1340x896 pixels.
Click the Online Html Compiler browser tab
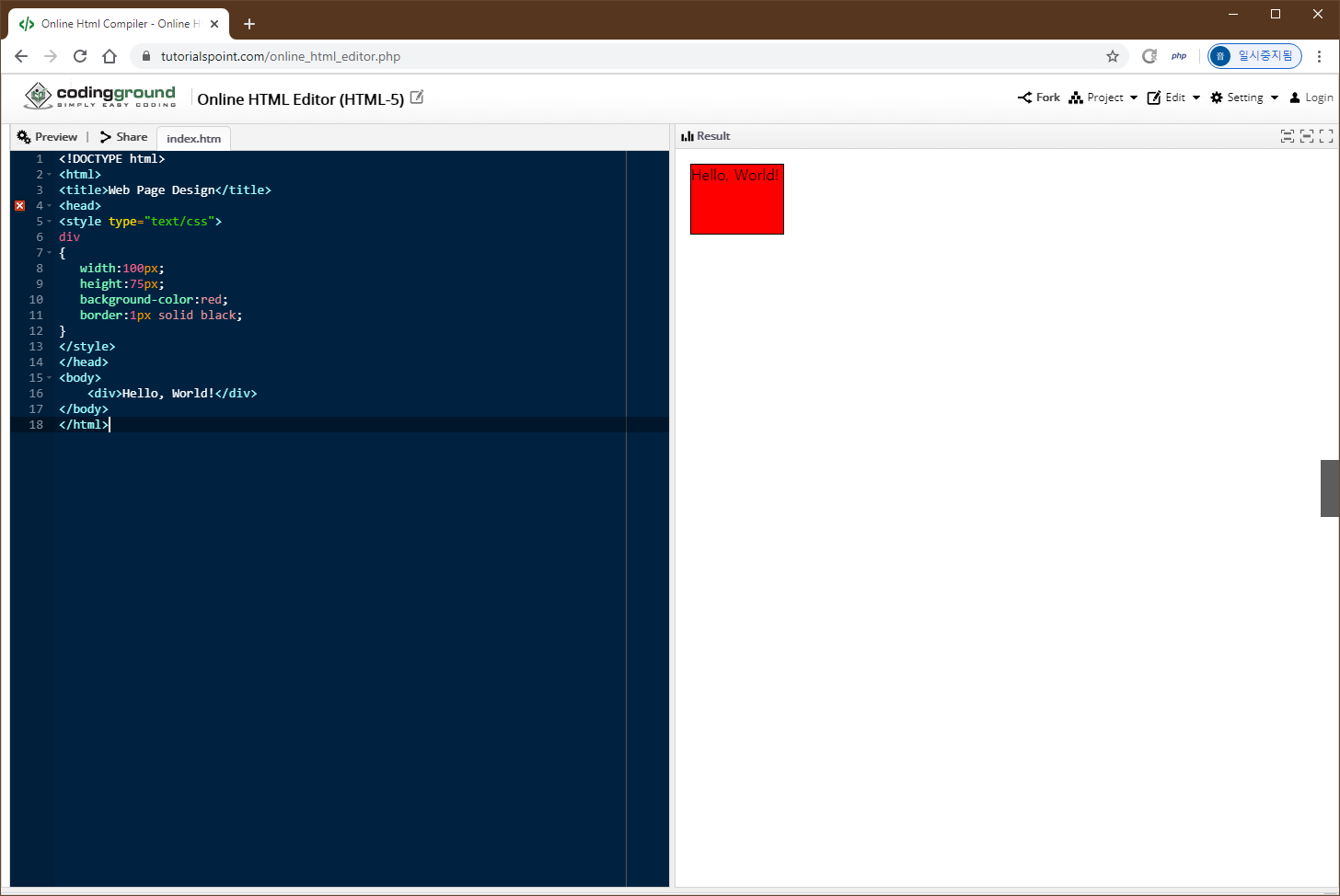click(x=118, y=24)
